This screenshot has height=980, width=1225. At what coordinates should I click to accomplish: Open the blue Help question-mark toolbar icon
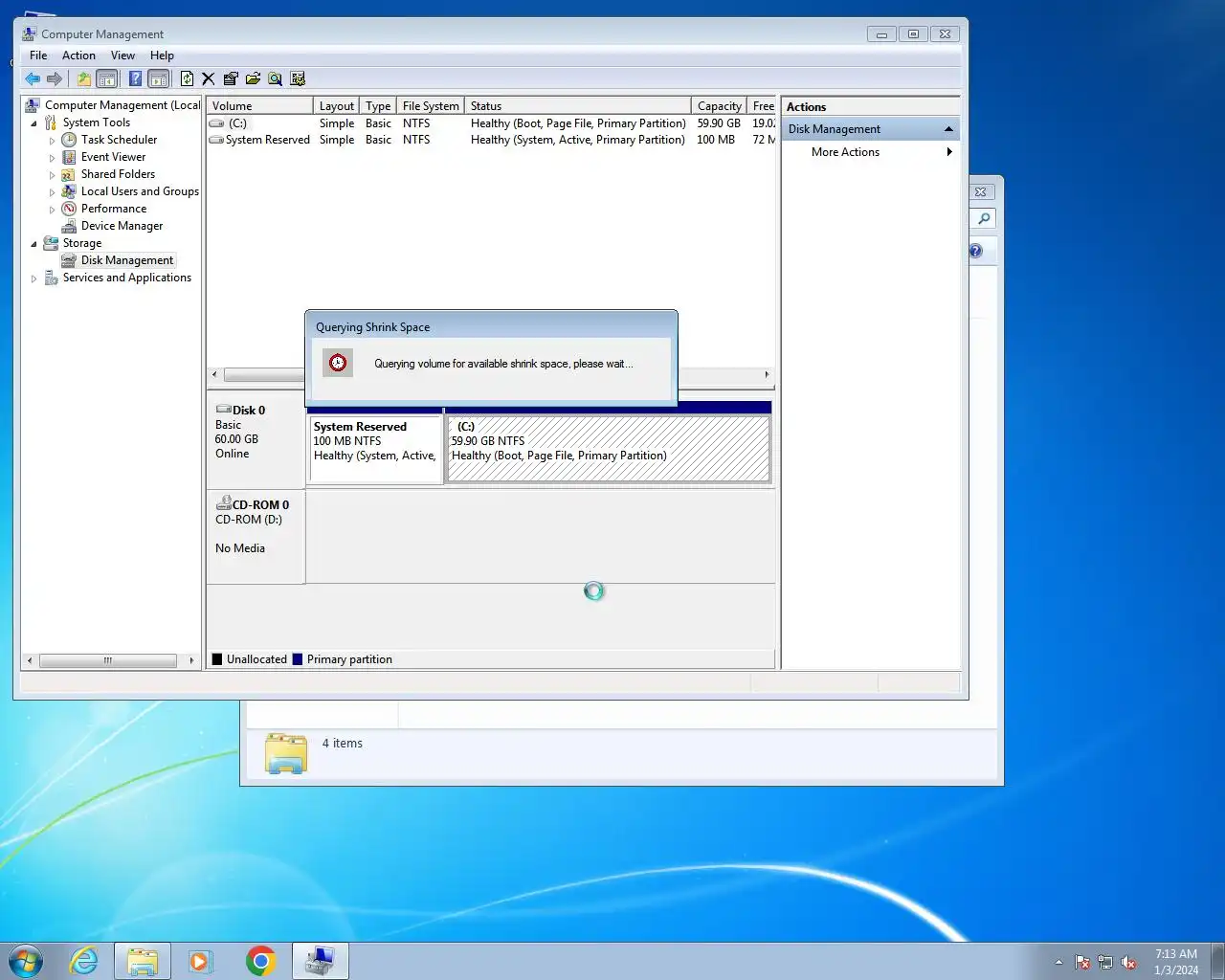click(136, 79)
